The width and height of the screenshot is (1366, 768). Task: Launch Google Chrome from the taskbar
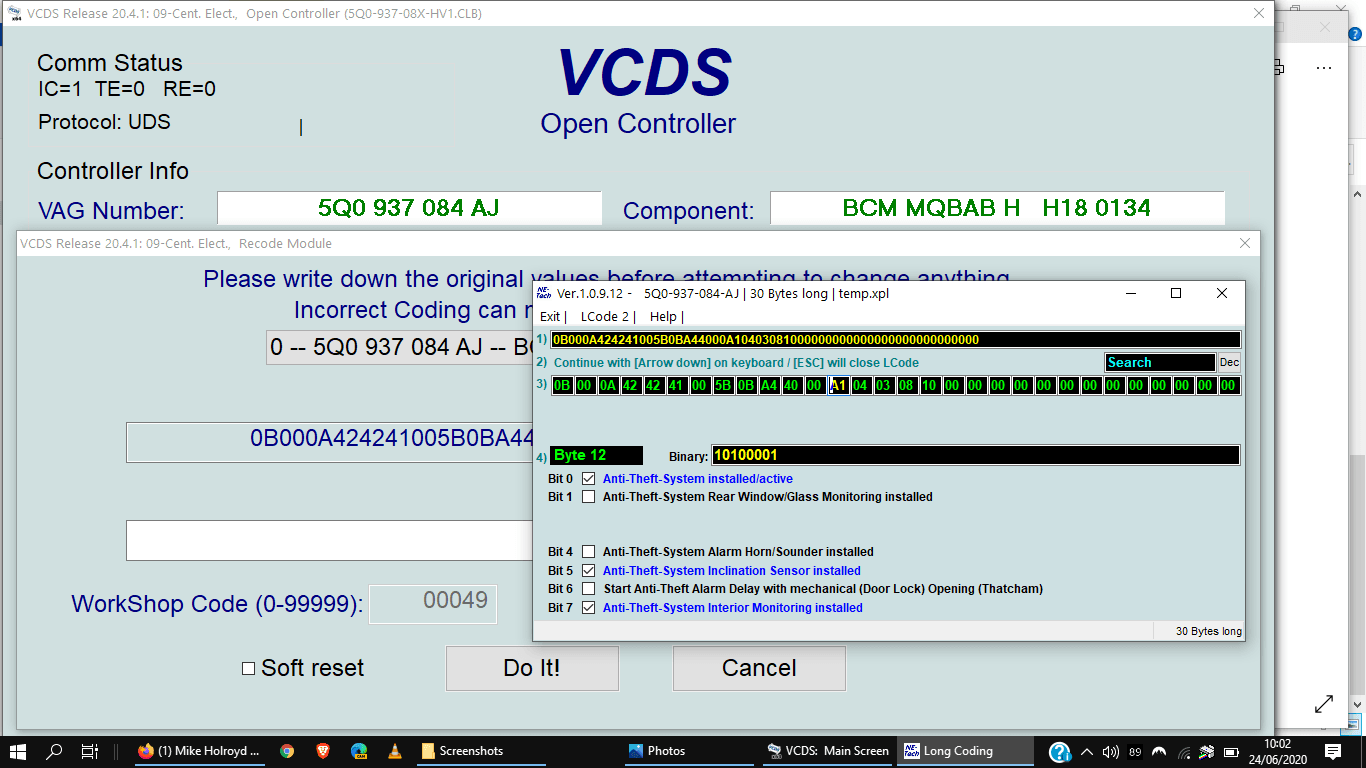point(287,751)
